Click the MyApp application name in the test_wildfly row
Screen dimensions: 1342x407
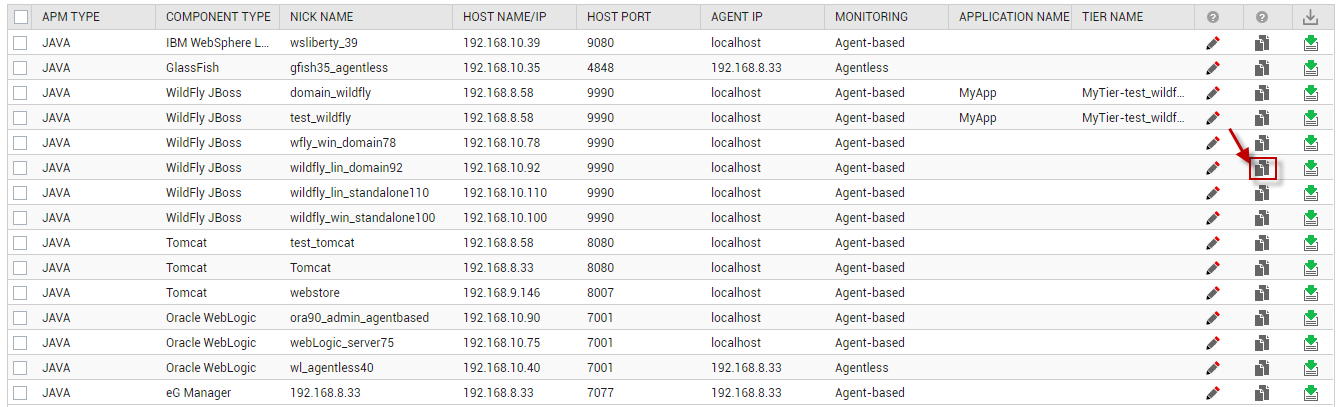click(x=978, y=118)
